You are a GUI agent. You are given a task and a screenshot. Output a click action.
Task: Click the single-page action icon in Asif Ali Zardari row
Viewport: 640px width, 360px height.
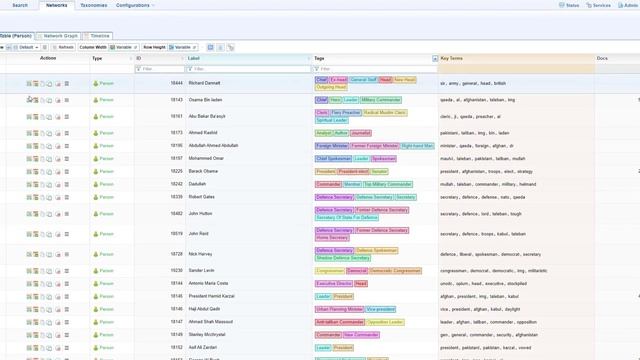point(42,348)
